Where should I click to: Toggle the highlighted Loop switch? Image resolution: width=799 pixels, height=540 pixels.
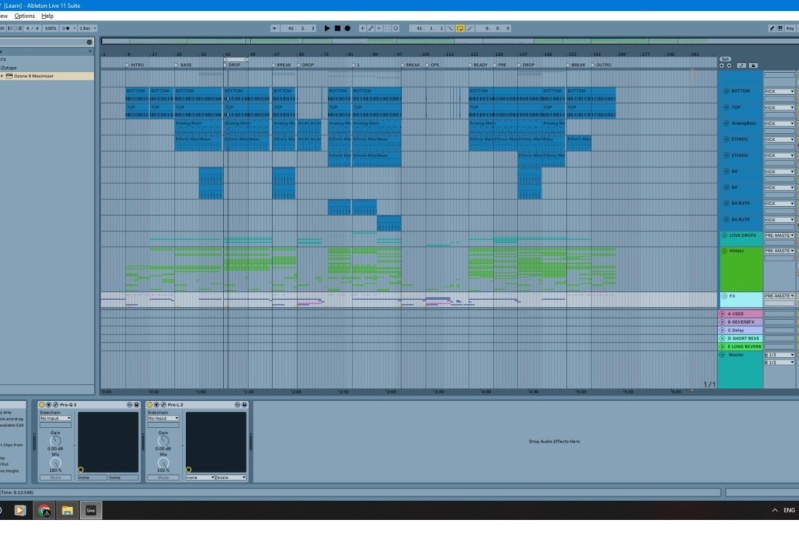(460, 29)
